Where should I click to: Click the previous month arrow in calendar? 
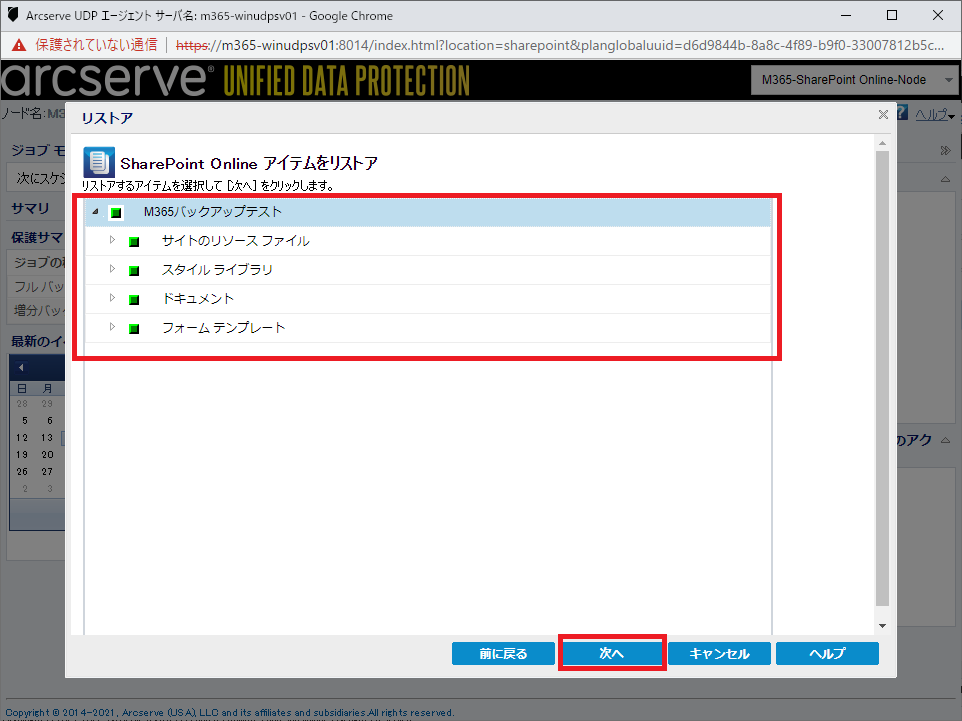click(21, 368)
